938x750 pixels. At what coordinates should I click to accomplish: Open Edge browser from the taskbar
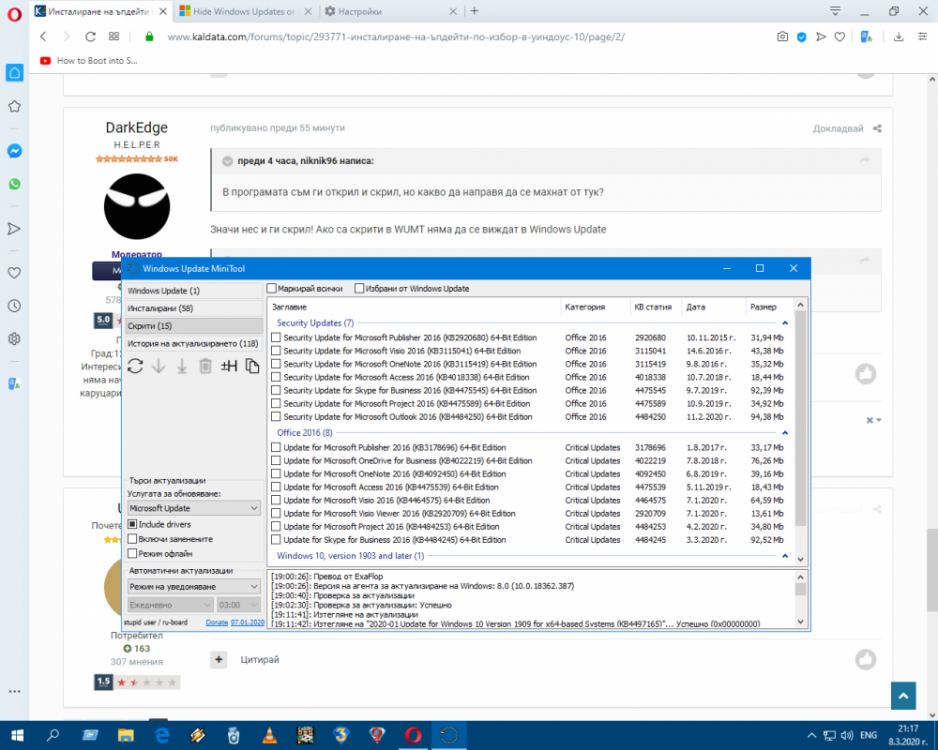point(162,735)
